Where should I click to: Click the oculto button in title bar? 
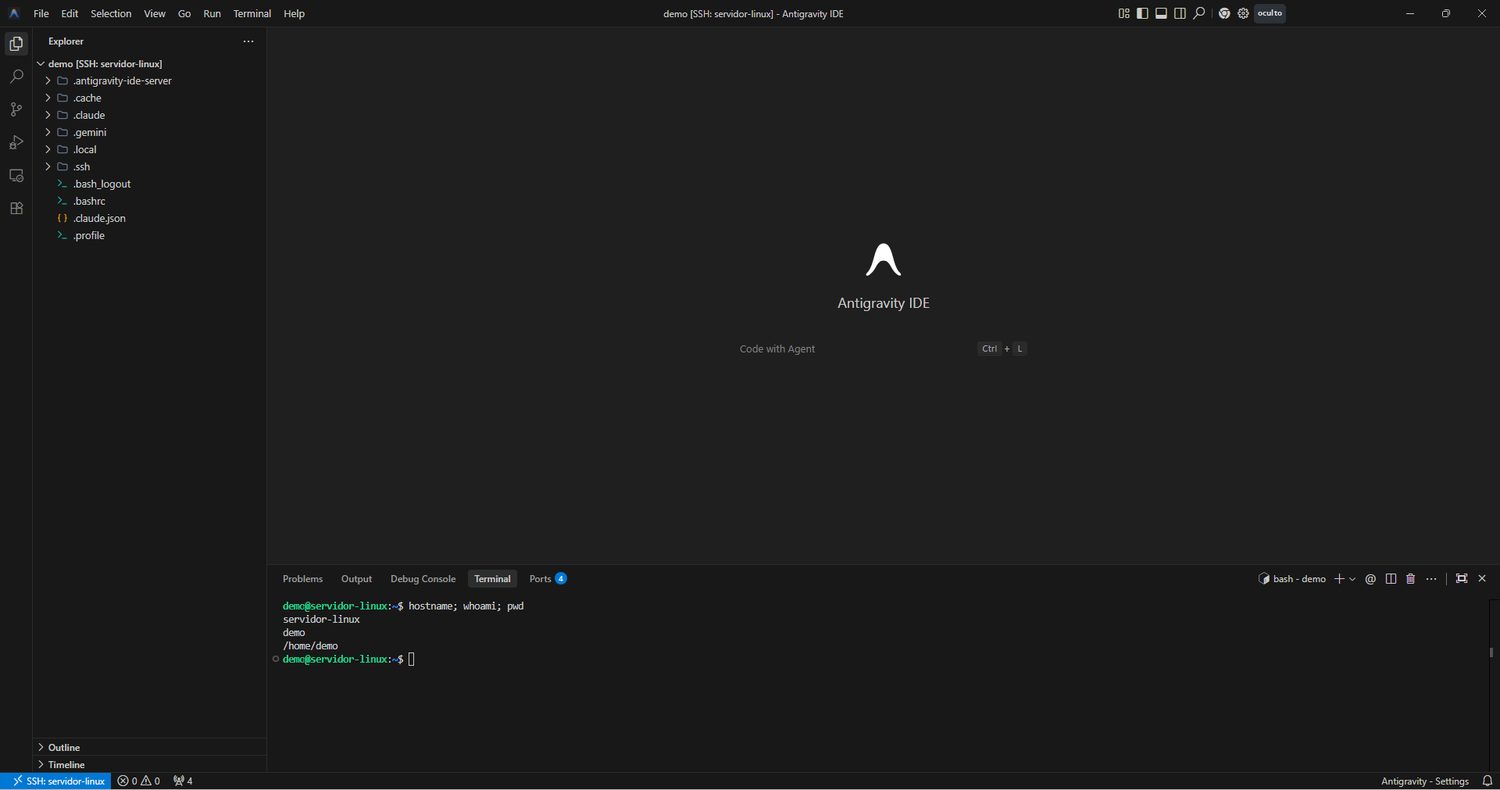coord(1269,14)
